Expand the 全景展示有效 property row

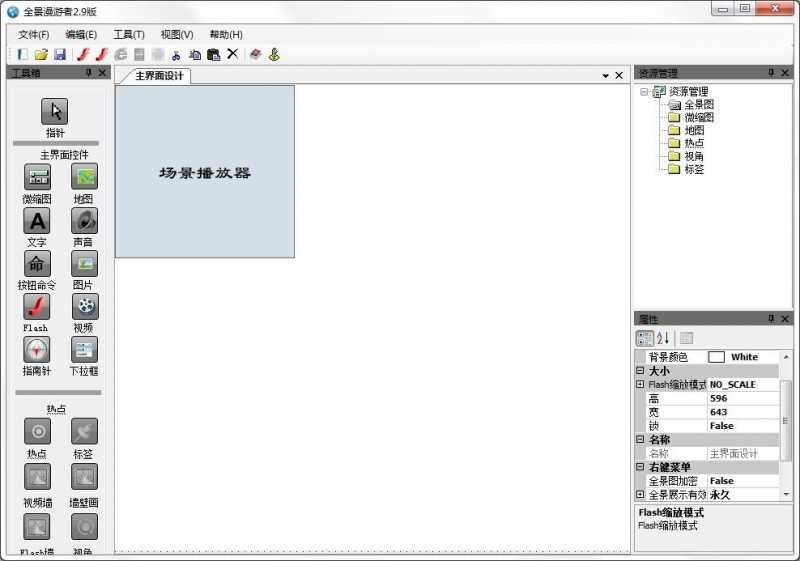click(640, 494)
